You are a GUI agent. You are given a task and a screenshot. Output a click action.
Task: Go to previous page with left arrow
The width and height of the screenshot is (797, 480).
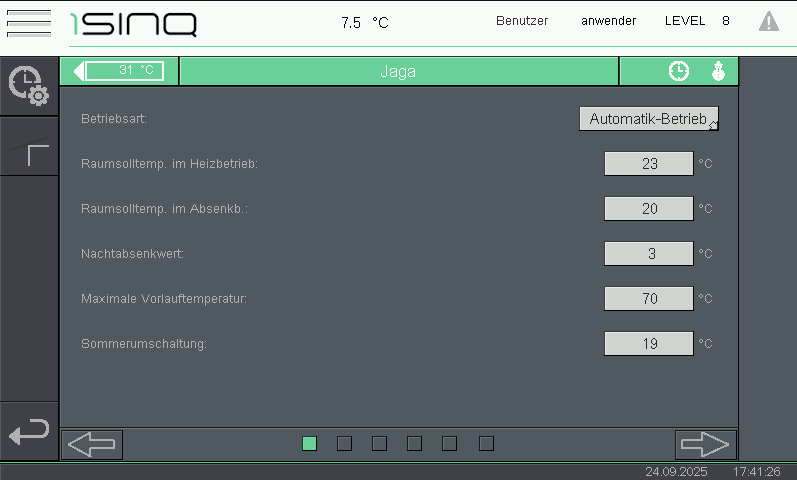coord(92,444)
